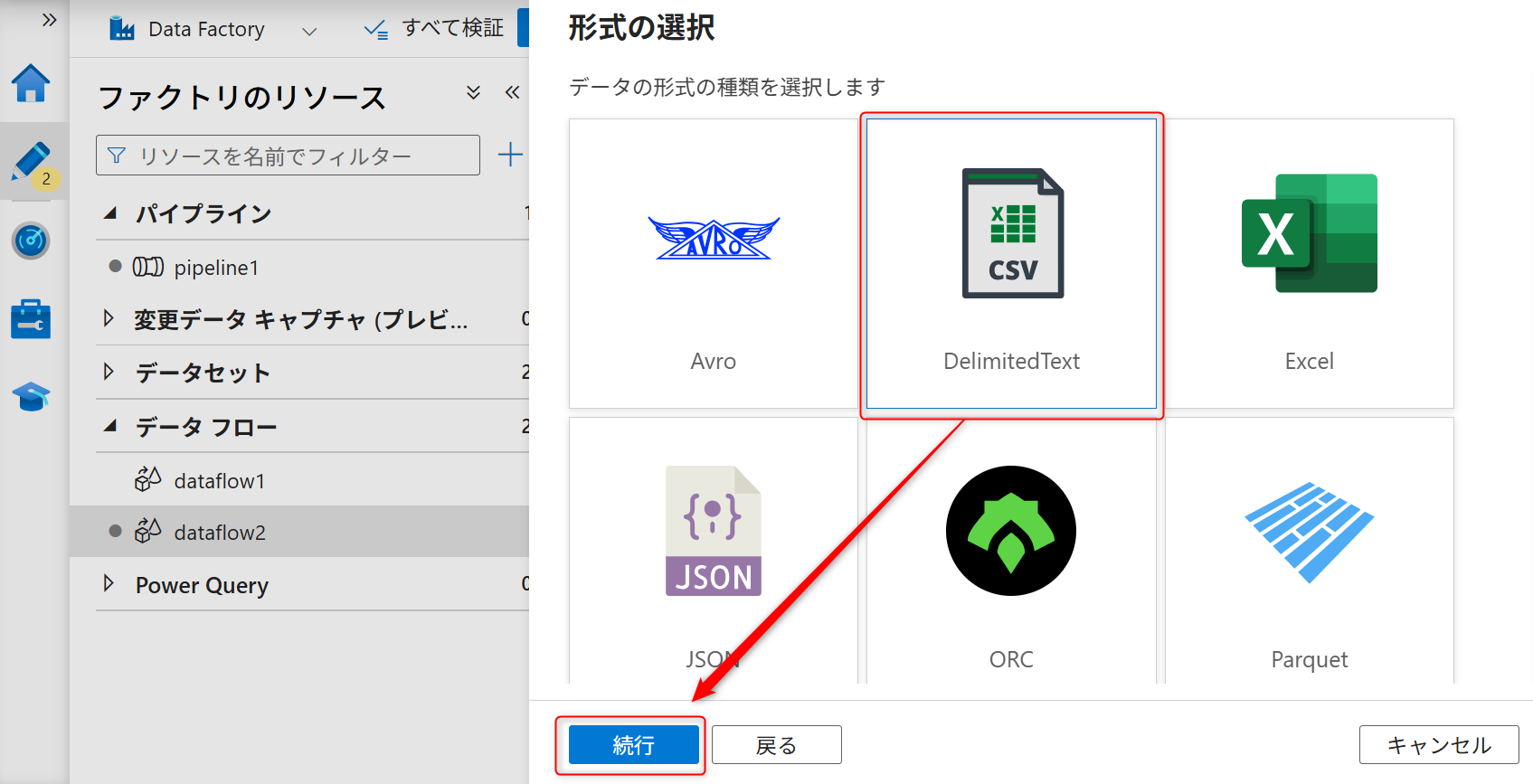Open the Monitor gauge hub
Viewport: 1533px width, 784px height.
coord(31,241)
